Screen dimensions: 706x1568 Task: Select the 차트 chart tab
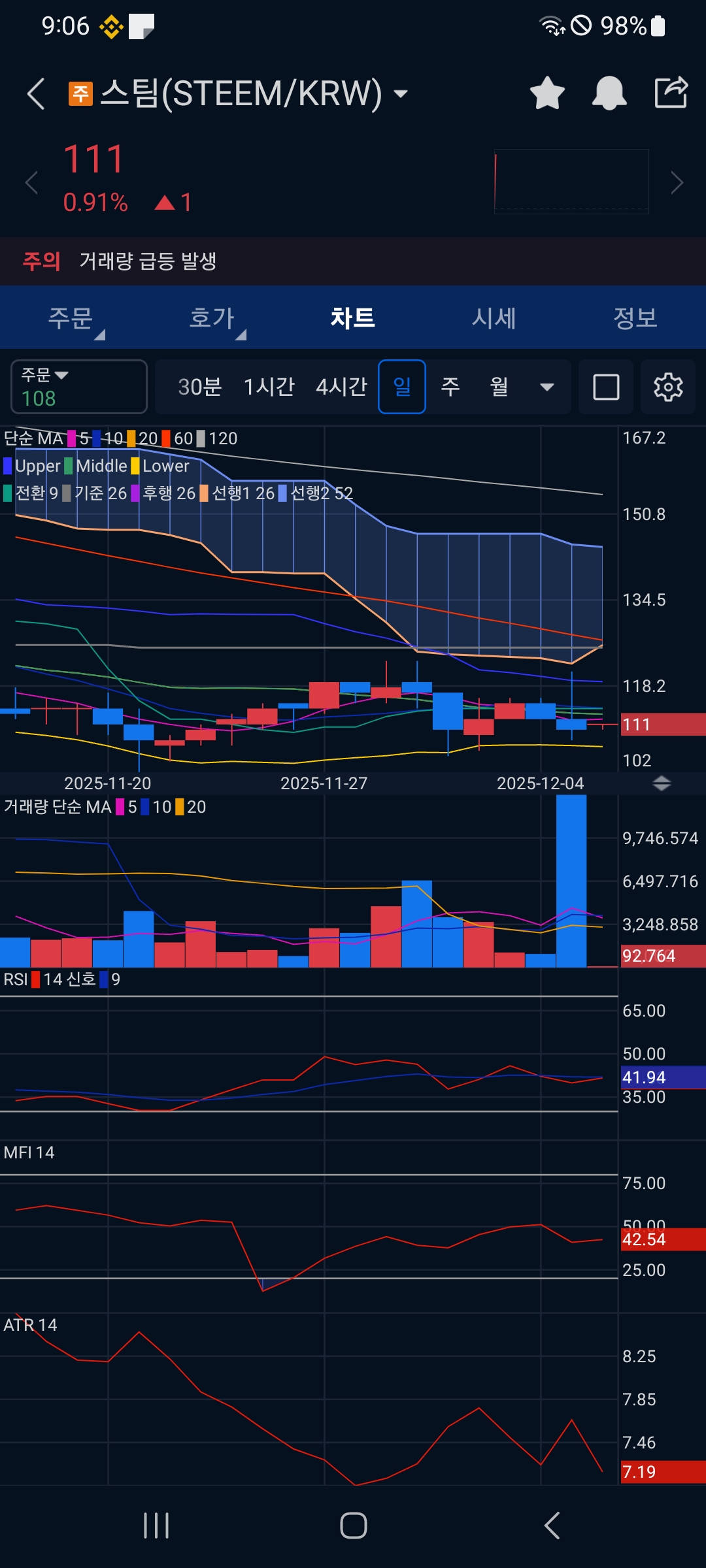[353, 318]
